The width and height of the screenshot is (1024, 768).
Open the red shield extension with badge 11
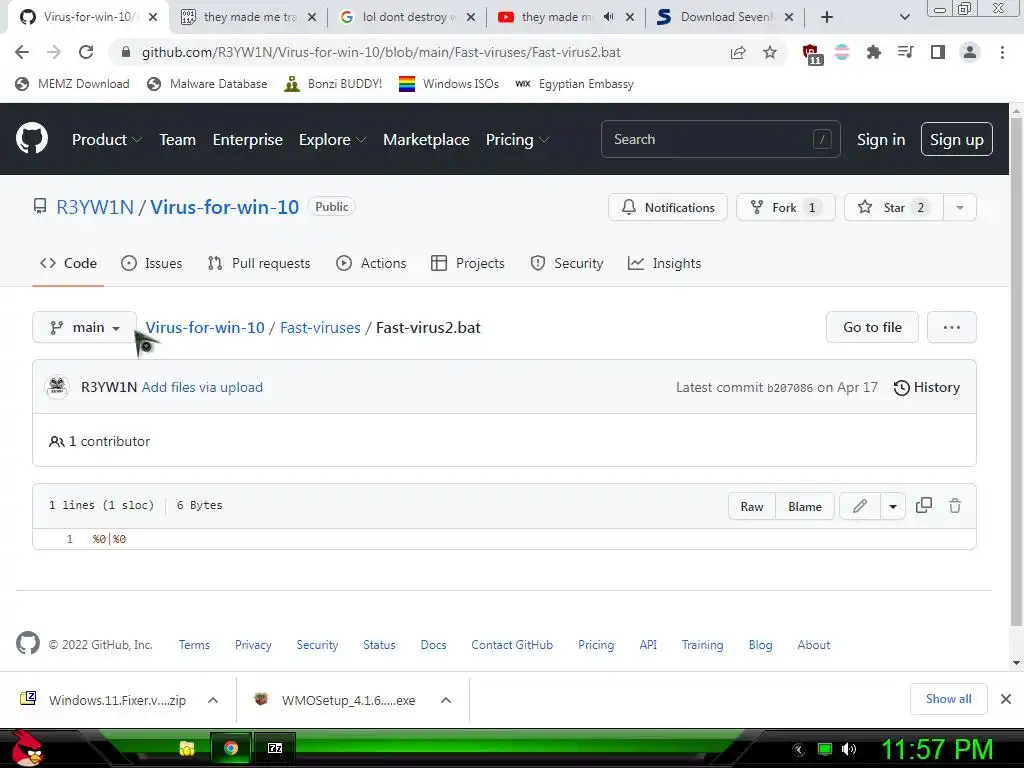click(812, 54)
